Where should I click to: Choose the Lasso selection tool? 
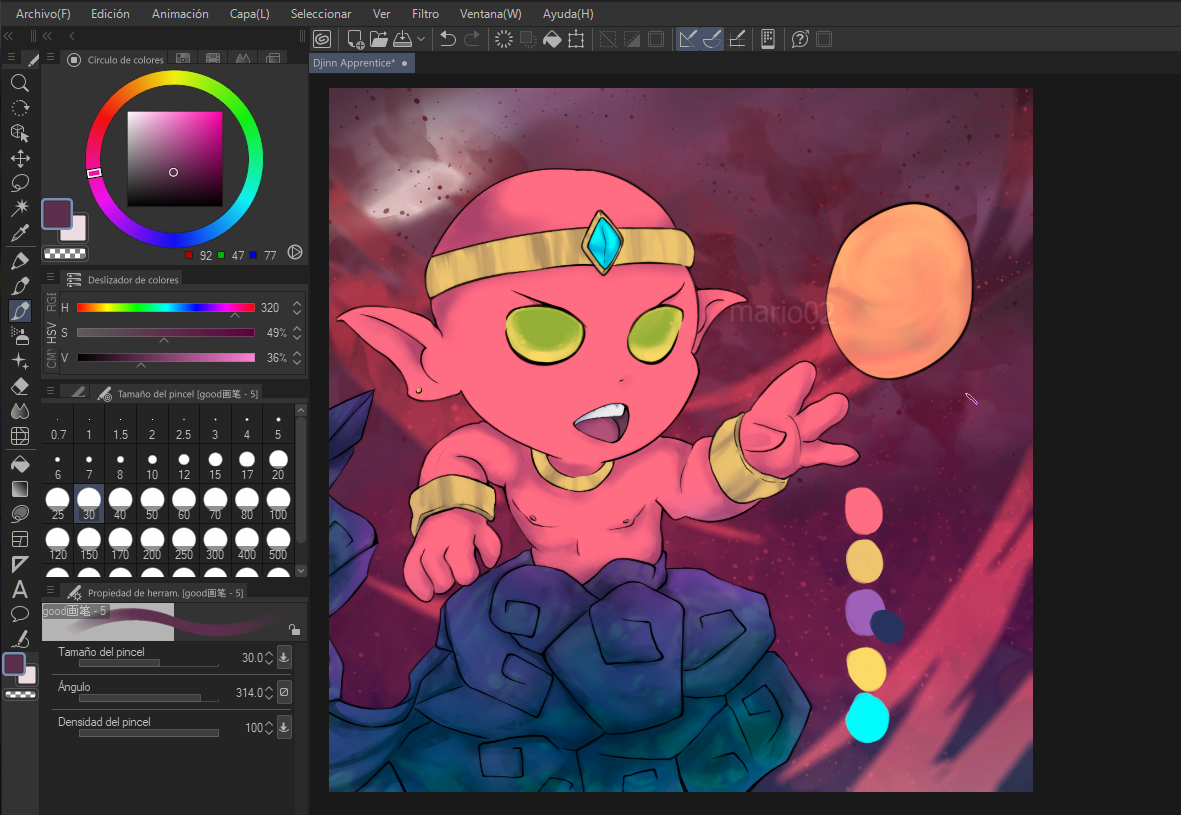pos(19,184)
